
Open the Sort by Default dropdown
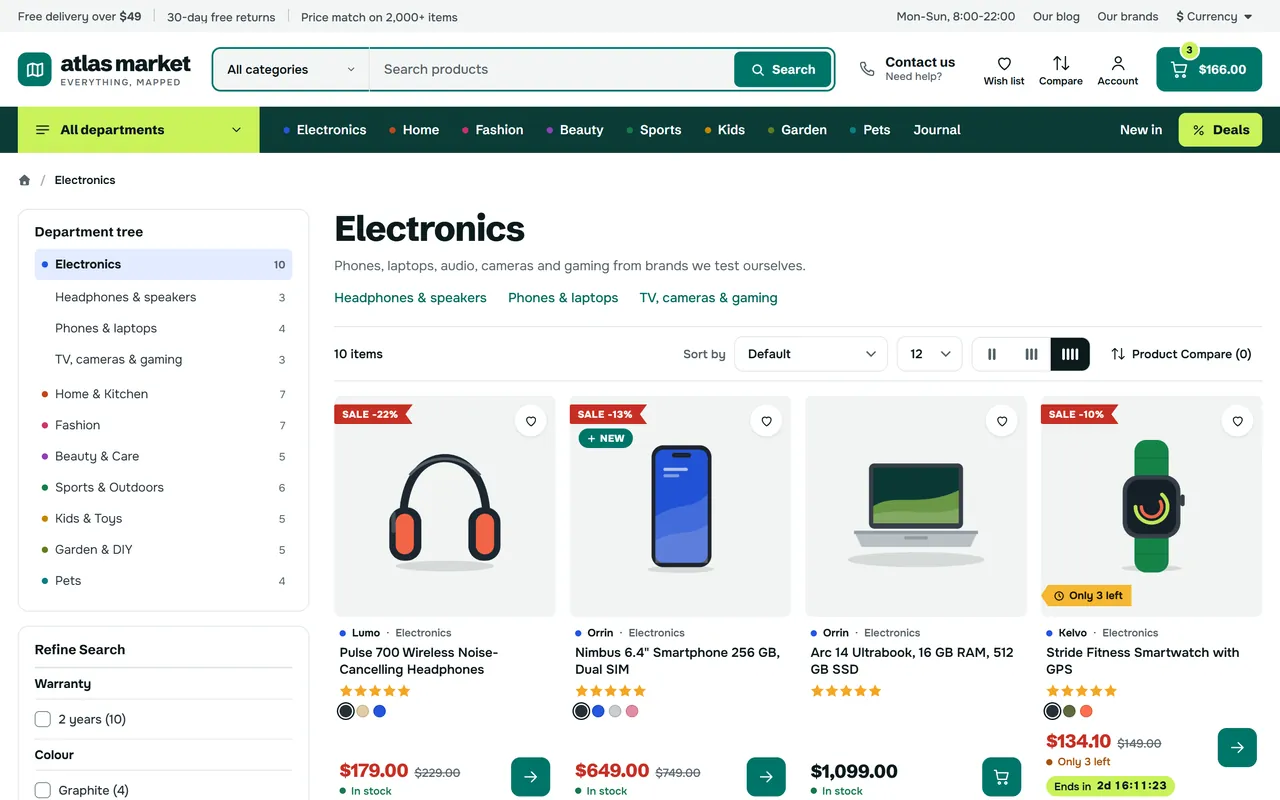point(811,354)
